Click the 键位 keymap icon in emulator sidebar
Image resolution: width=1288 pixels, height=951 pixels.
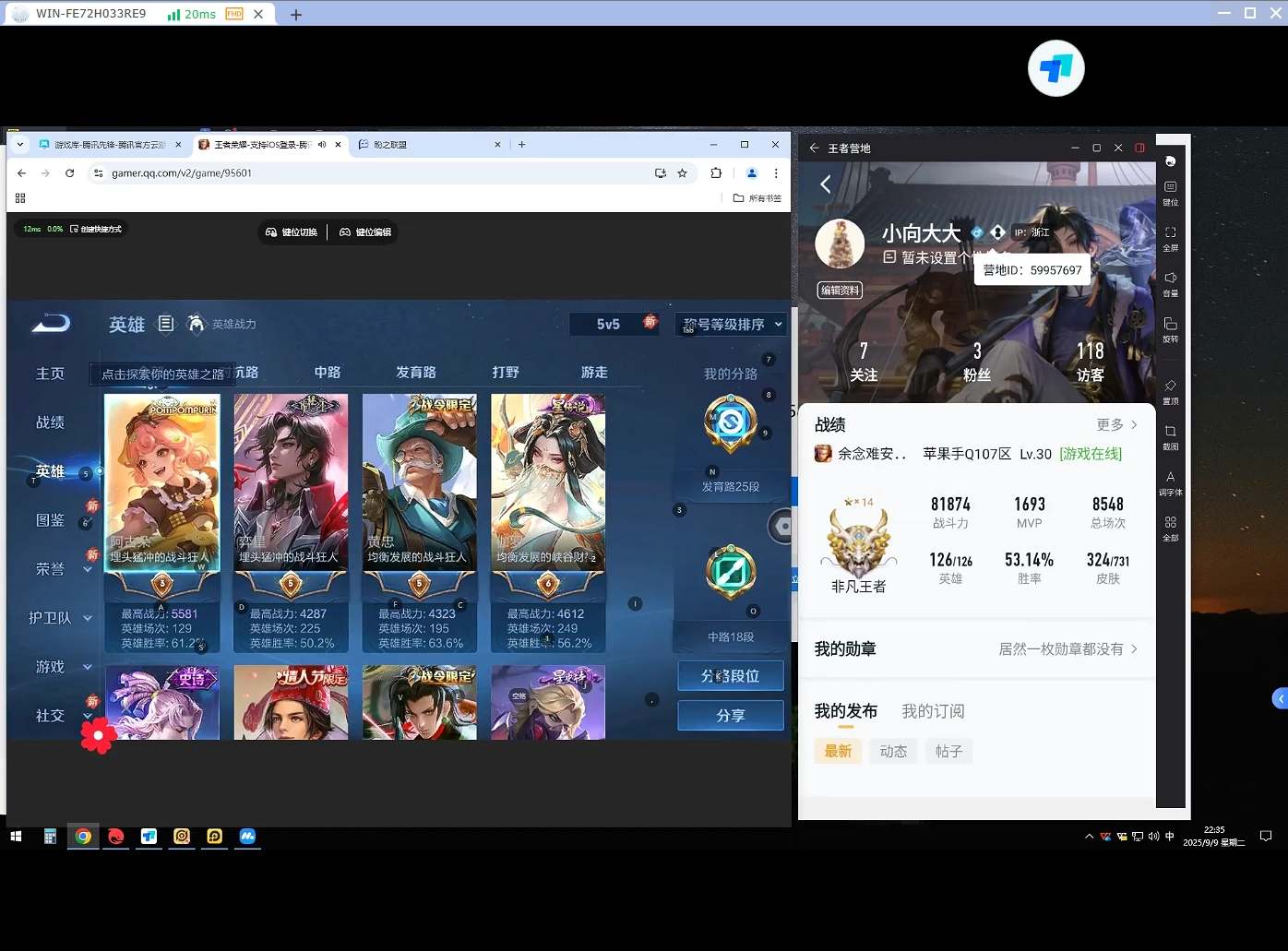(1170, 187)
